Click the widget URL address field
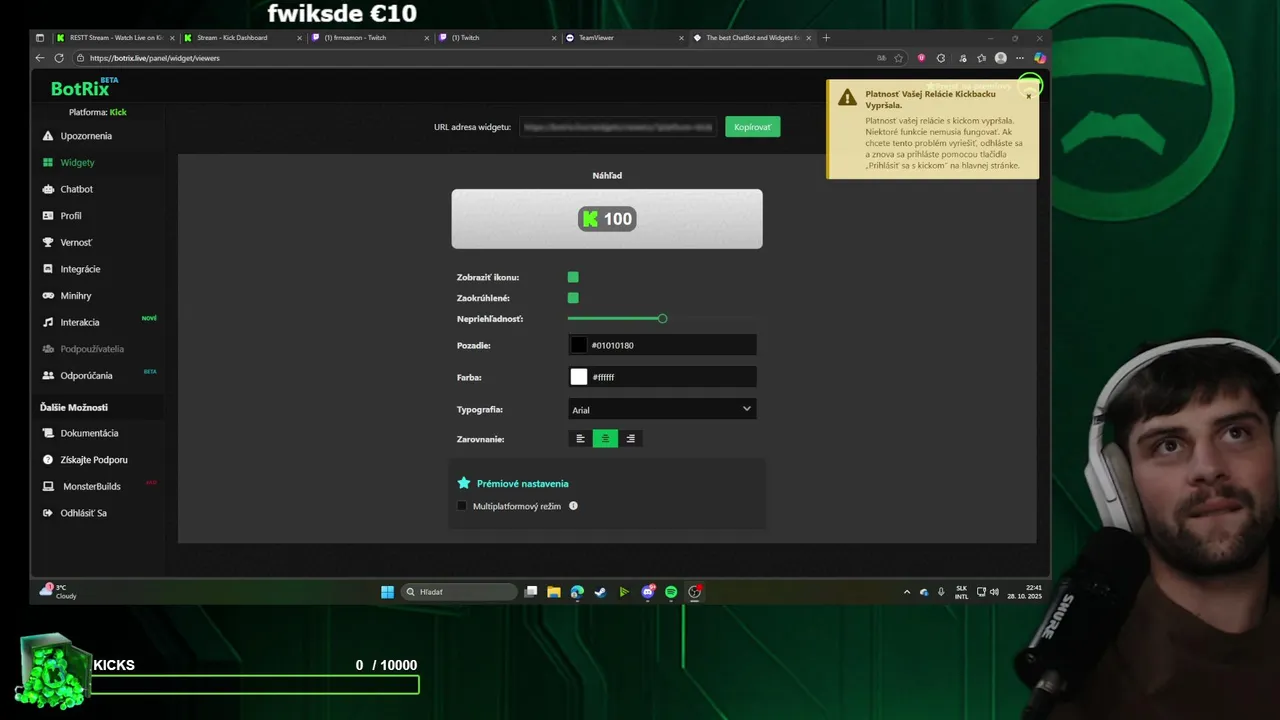Image resolution: width=1280 pixels, height=720 pixels. (618, 127)
